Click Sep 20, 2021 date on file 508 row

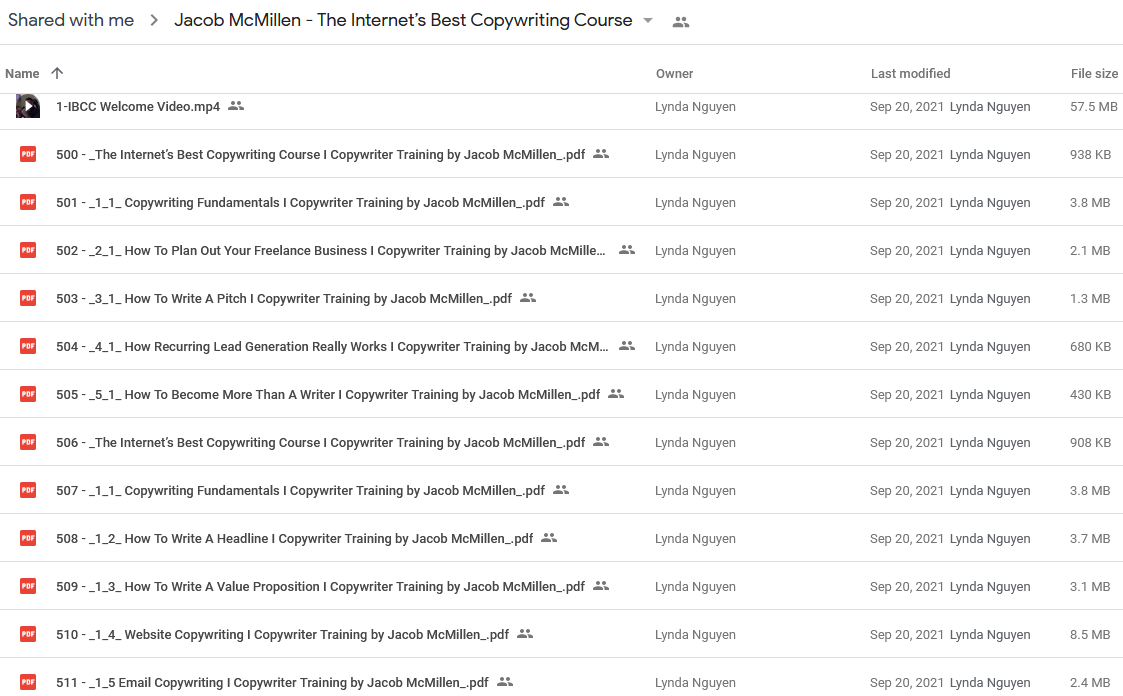point(907,538)
